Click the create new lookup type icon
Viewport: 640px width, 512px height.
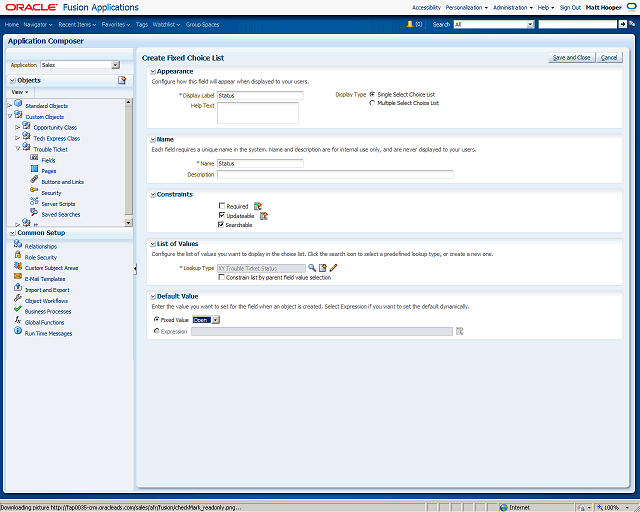tap(322, 268)
